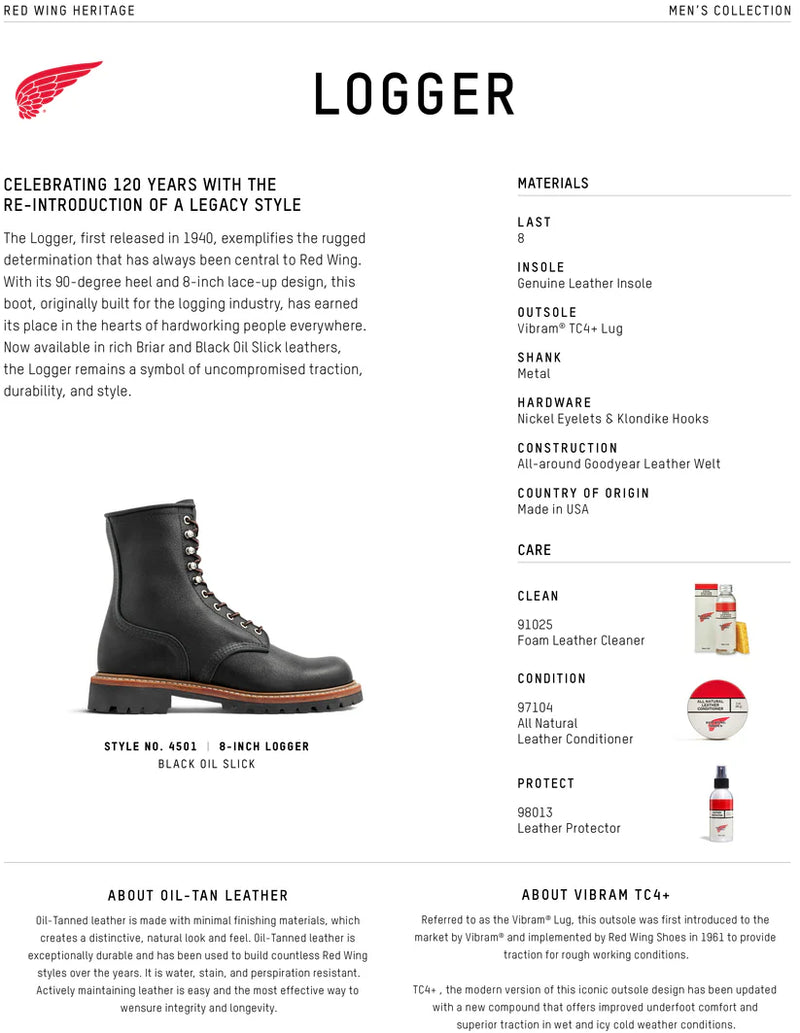Viewport: 800px width, 1033px height.
Task: Open the Men's Collection header text
Action: point(729,11)
